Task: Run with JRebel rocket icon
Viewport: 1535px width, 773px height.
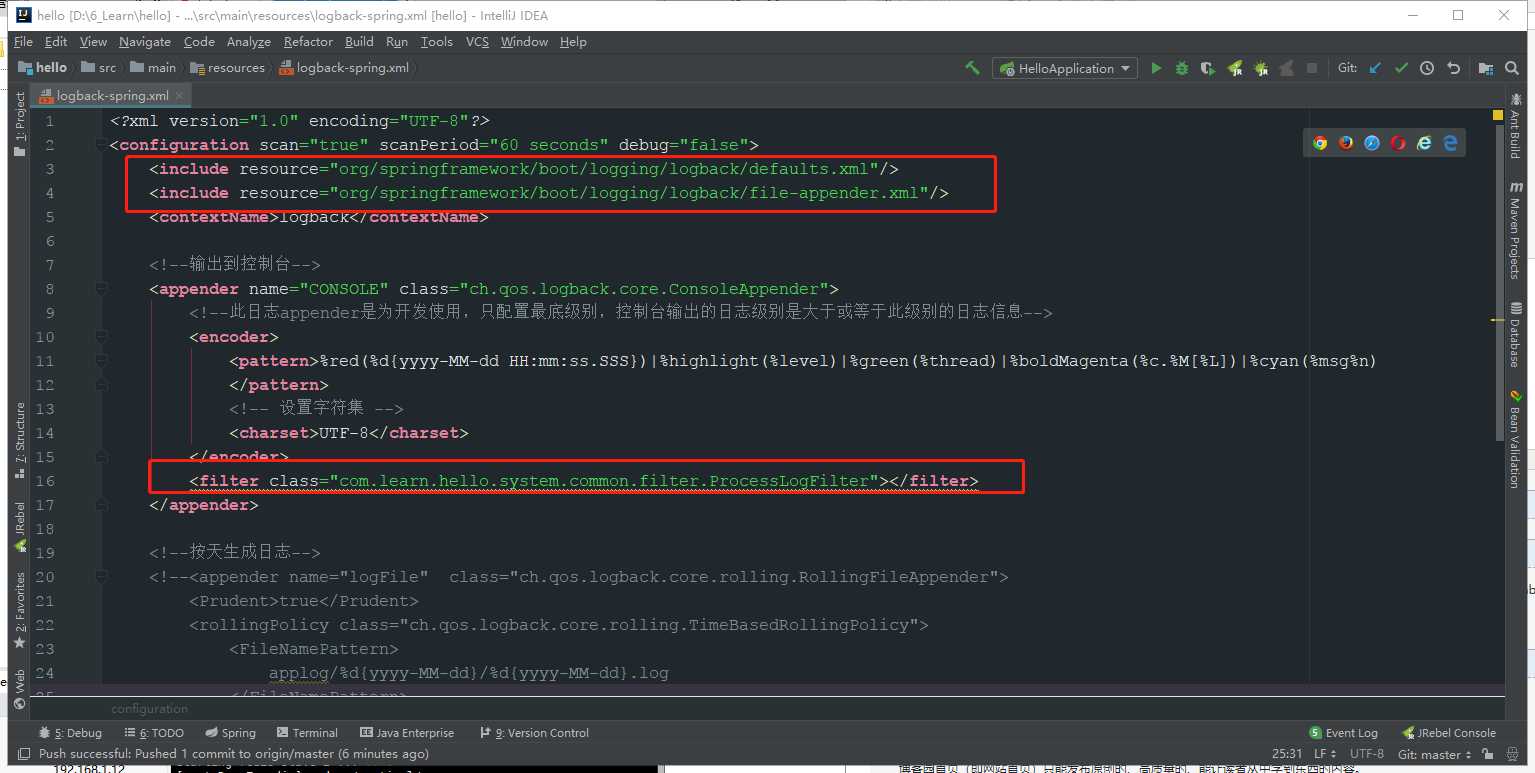Action: point(1235,68)
